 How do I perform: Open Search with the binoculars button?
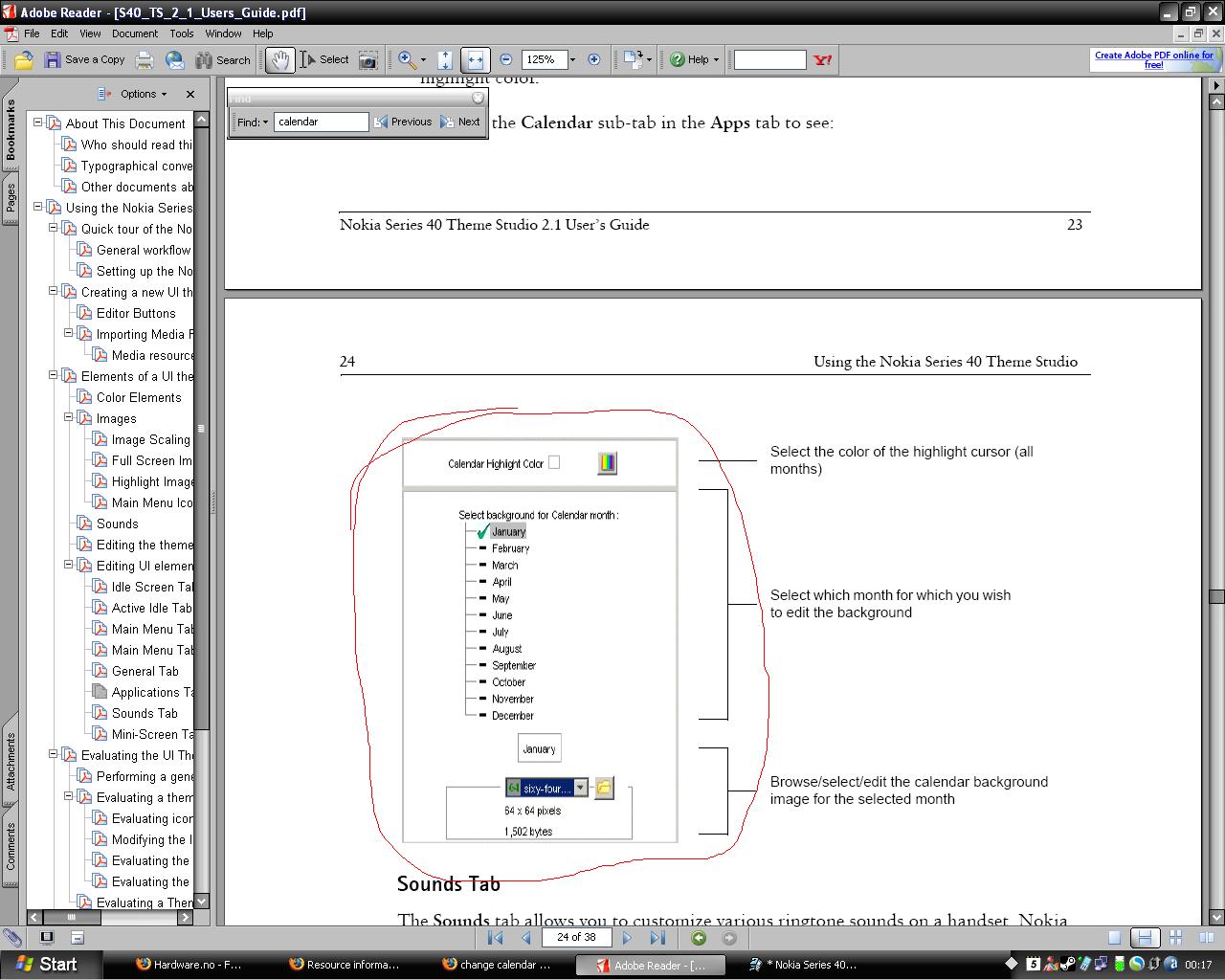click(223, 59)
